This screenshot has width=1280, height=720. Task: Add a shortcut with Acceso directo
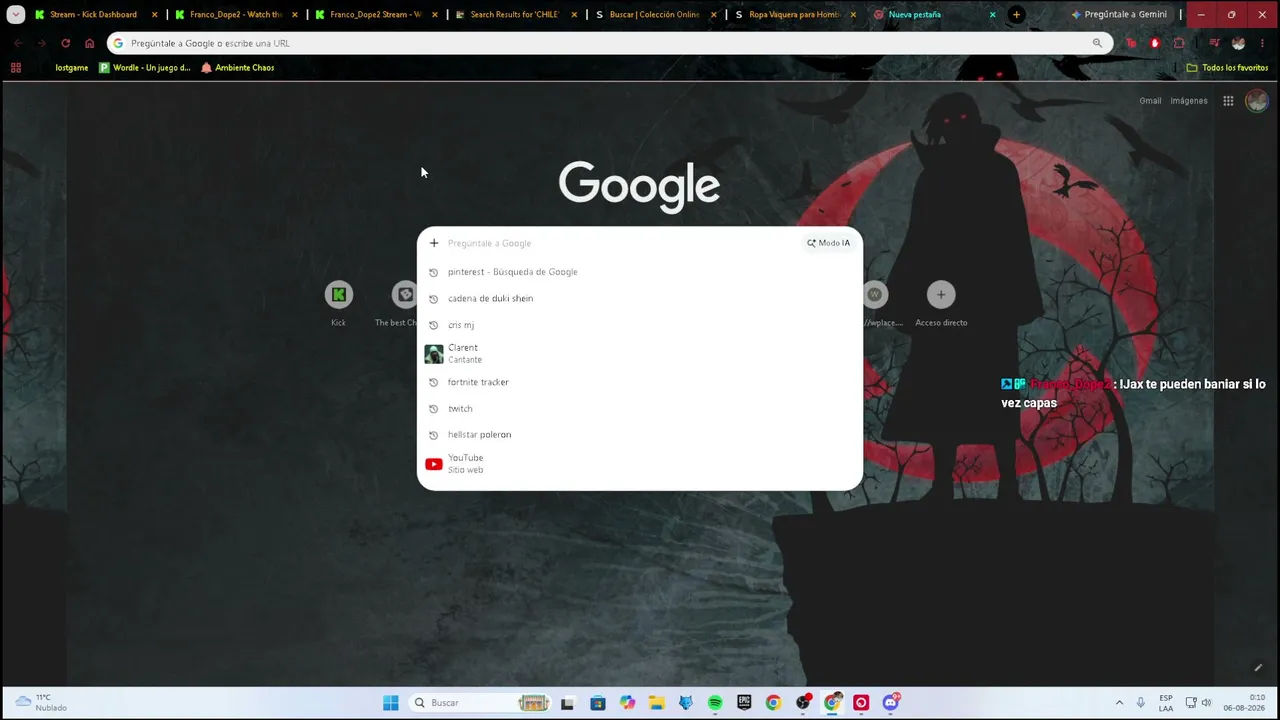click(941, 303)
